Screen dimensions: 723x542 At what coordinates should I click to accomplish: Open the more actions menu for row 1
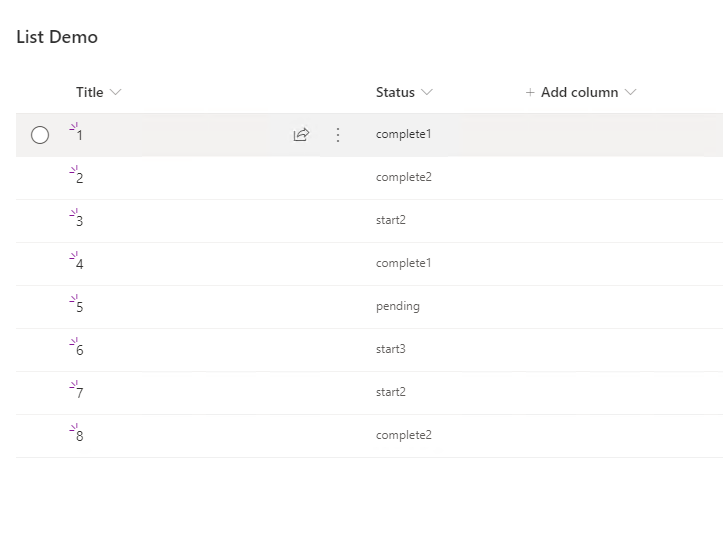338,135
